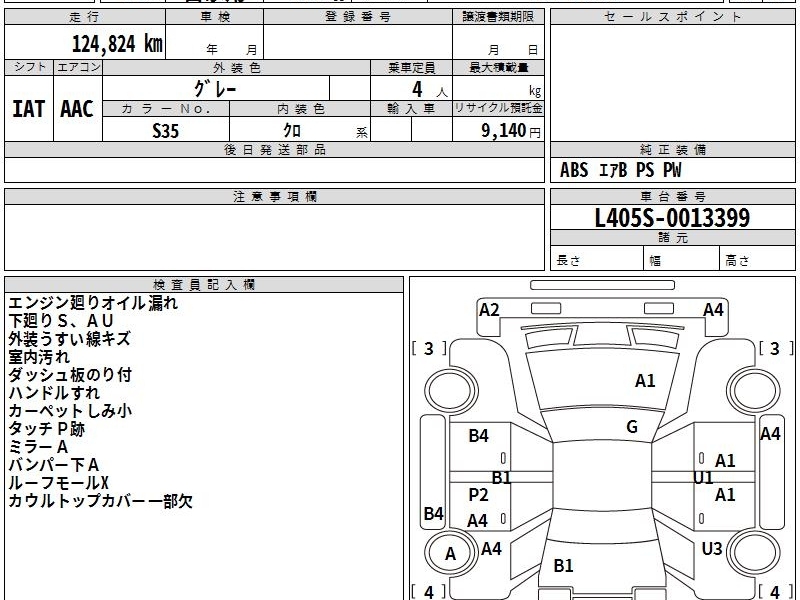The width and height of the screenshot is (800, 600).
Task: Click the 外装色 header cell
Action: (x=237, y=68)
